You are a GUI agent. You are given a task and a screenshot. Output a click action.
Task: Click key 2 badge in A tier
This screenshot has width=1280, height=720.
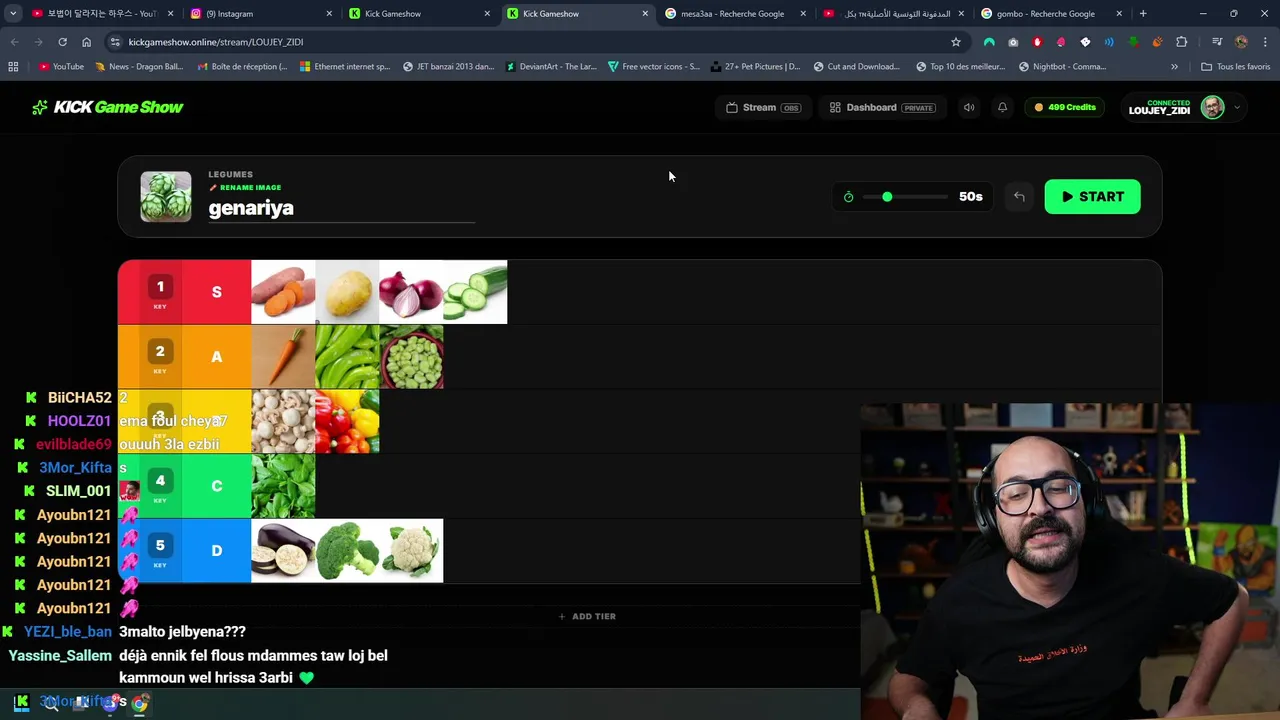(x=160, y=353)
